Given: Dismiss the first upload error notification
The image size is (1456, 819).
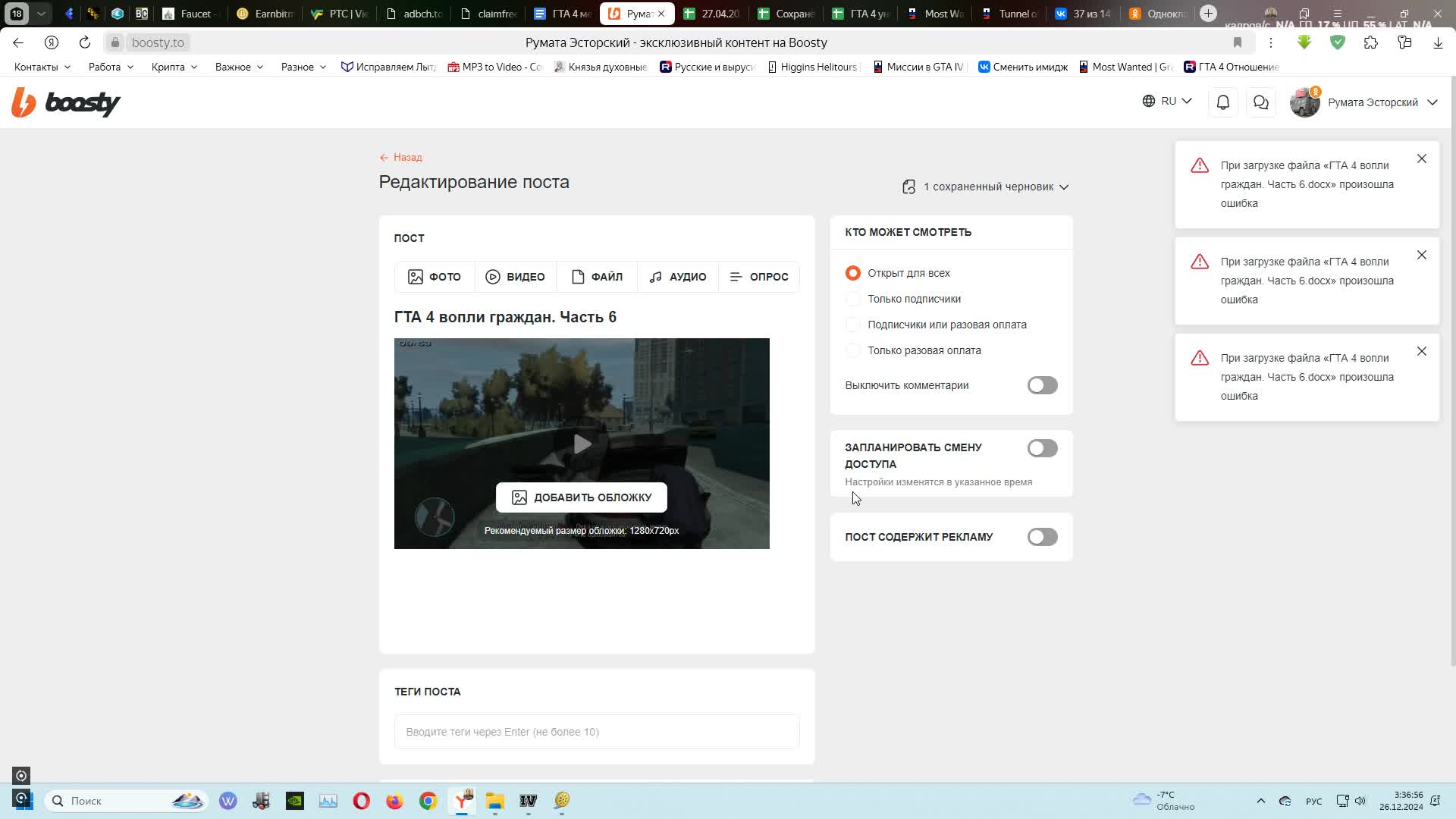Looking at the screenshot, I should (x=1422, y=158).
